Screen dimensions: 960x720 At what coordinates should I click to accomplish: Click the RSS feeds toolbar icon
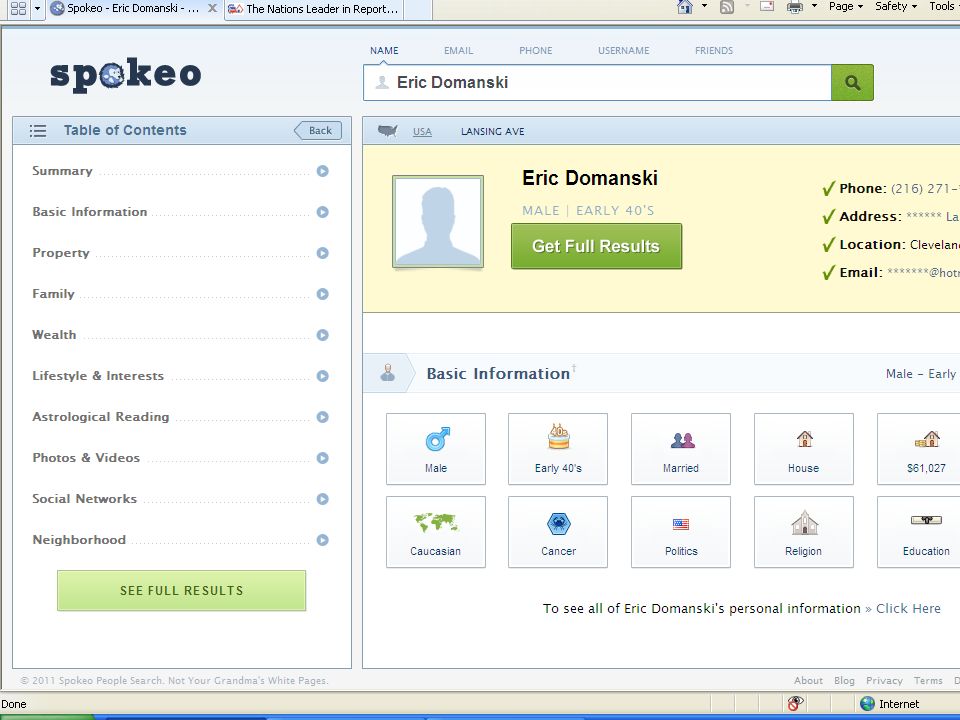point(727,7)
